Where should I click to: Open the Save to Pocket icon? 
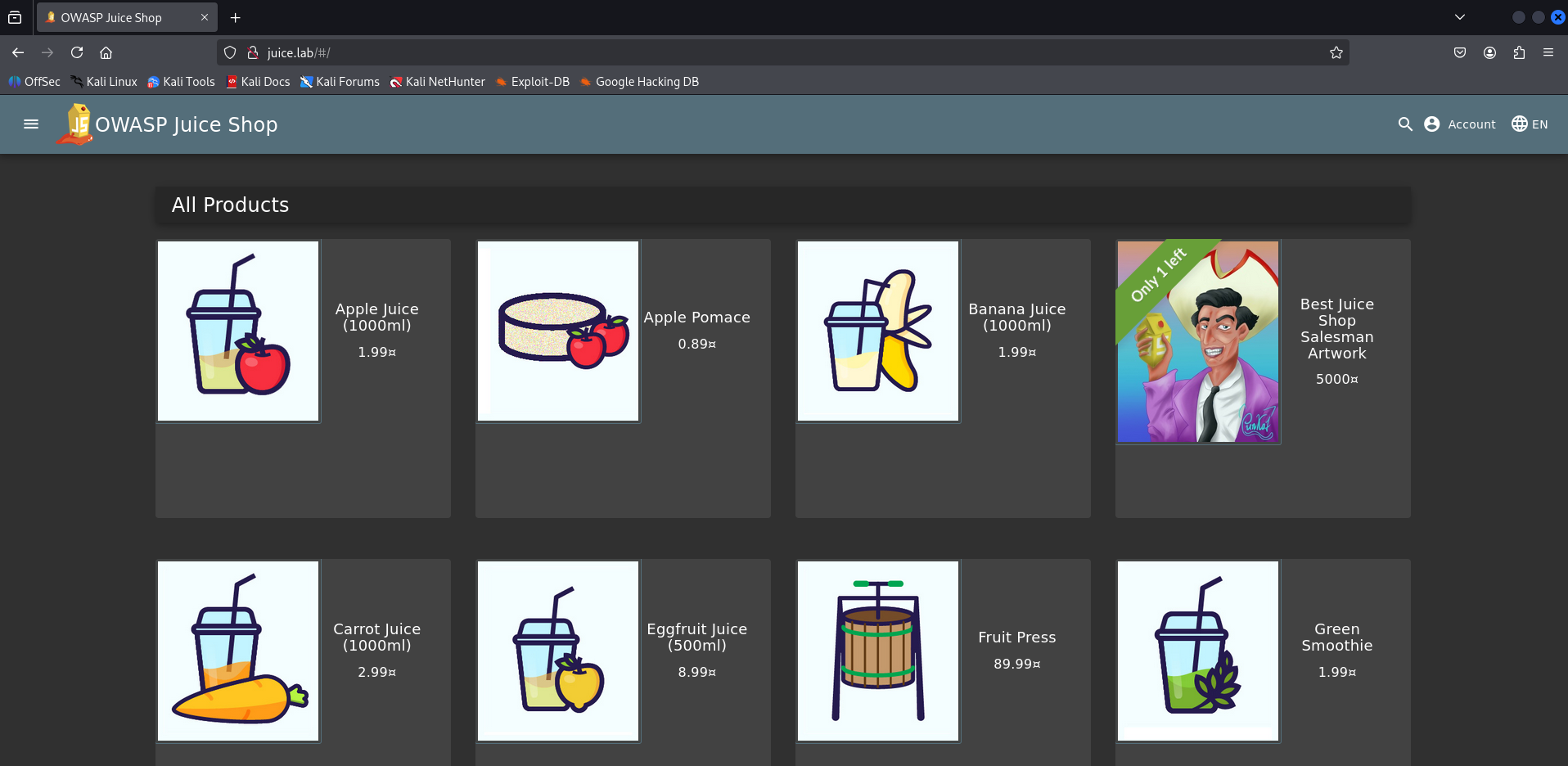tap(1460, 52)
